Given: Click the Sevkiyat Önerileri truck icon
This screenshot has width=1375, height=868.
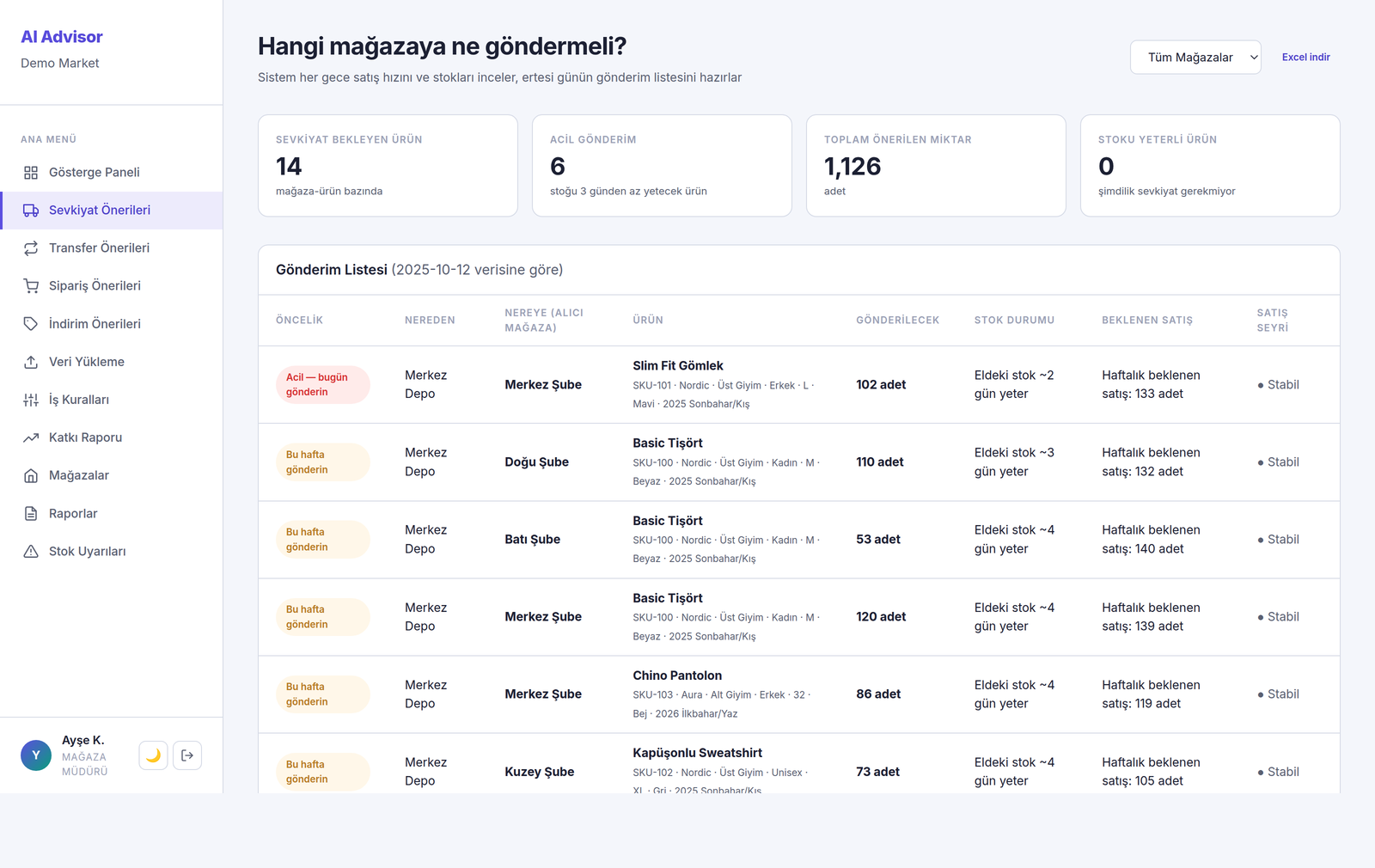Looking at the screenshot, I should (31, 211).
